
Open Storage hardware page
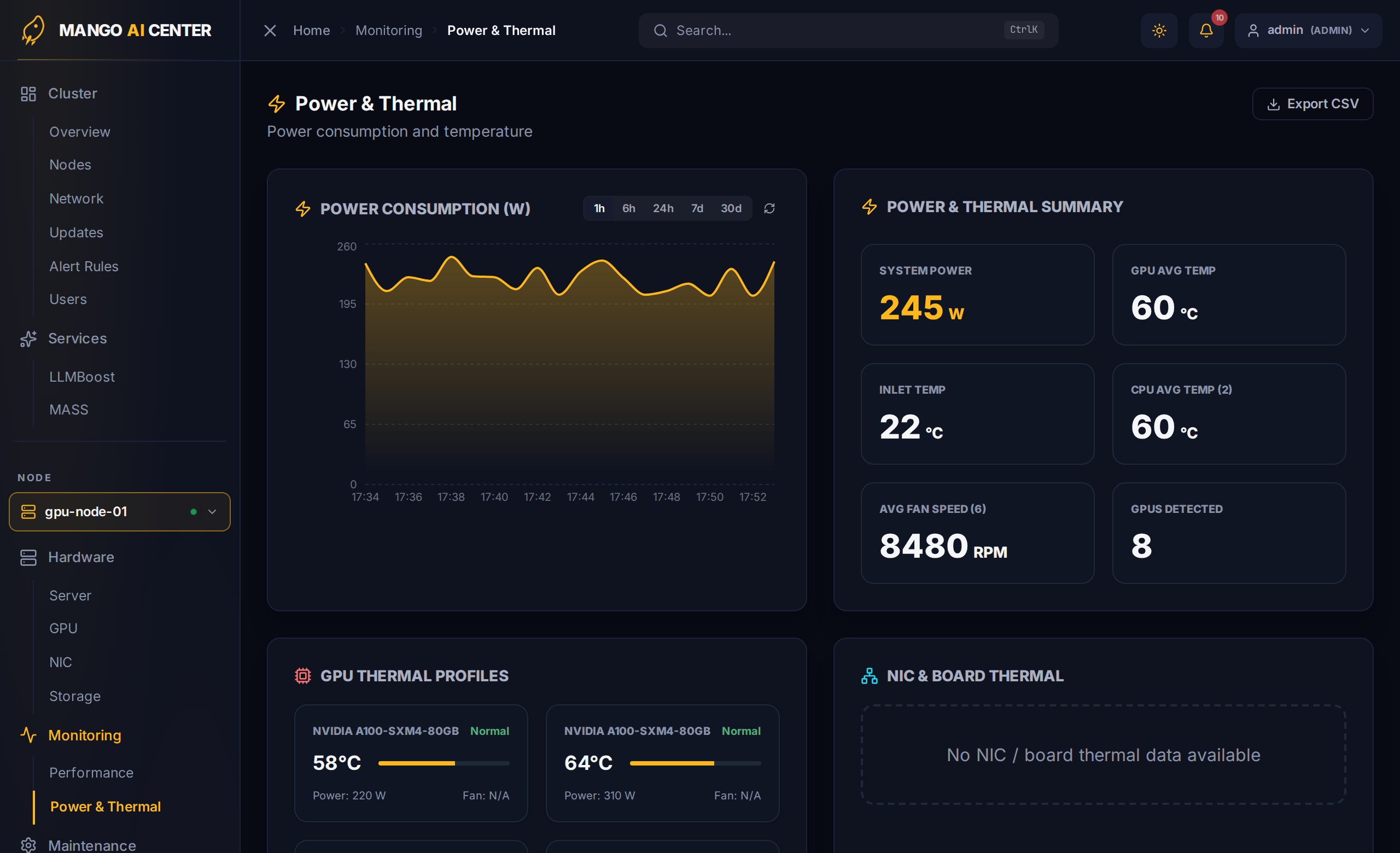[74, 696]
